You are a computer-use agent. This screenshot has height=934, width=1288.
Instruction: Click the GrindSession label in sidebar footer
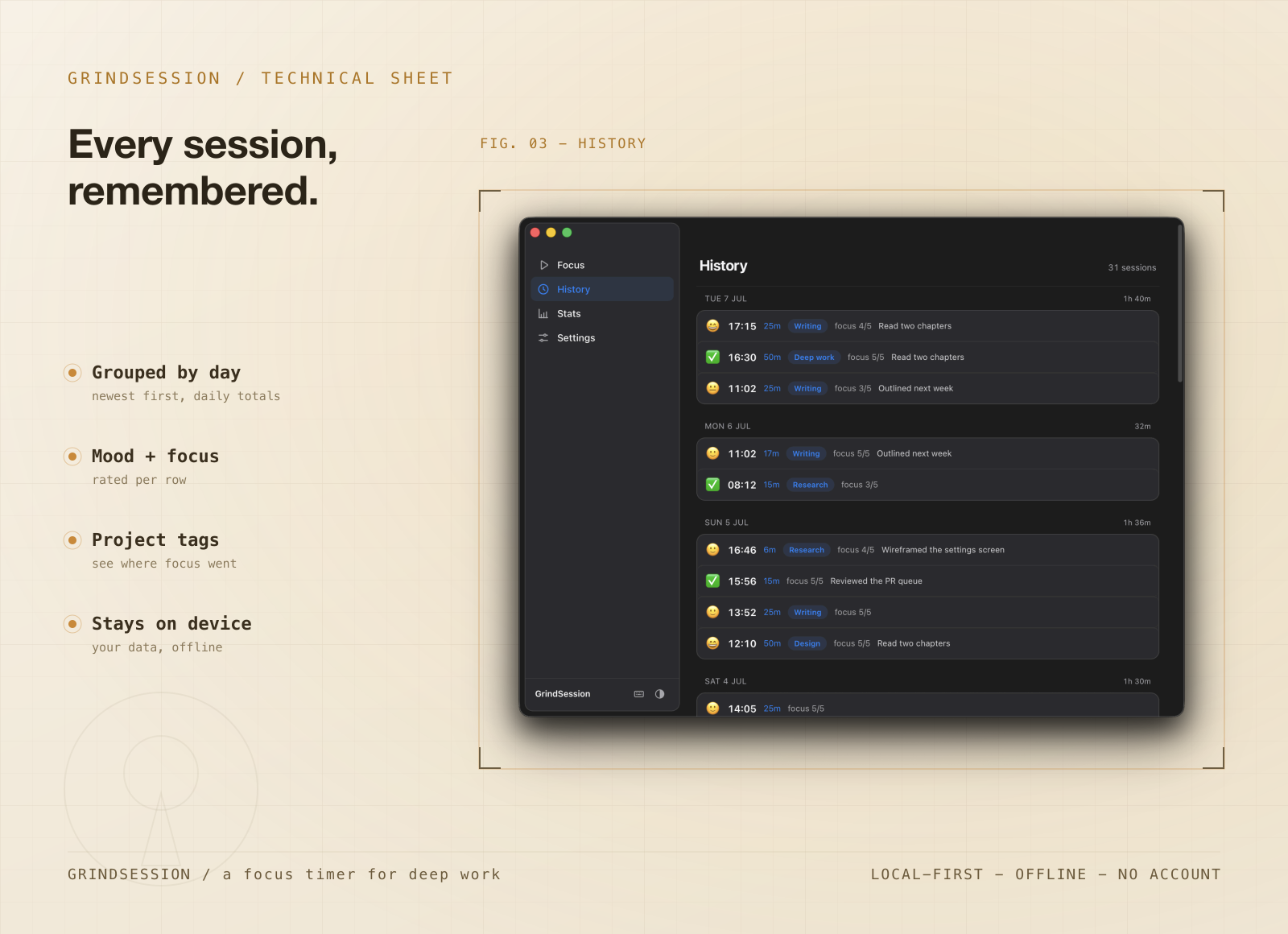[563, 694]
